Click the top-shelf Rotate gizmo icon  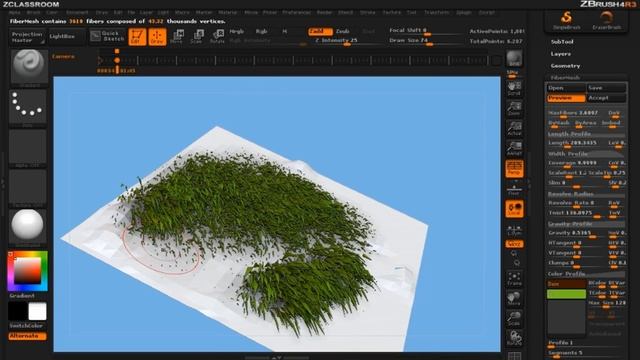pyautogui.click(x=217, y=36)
